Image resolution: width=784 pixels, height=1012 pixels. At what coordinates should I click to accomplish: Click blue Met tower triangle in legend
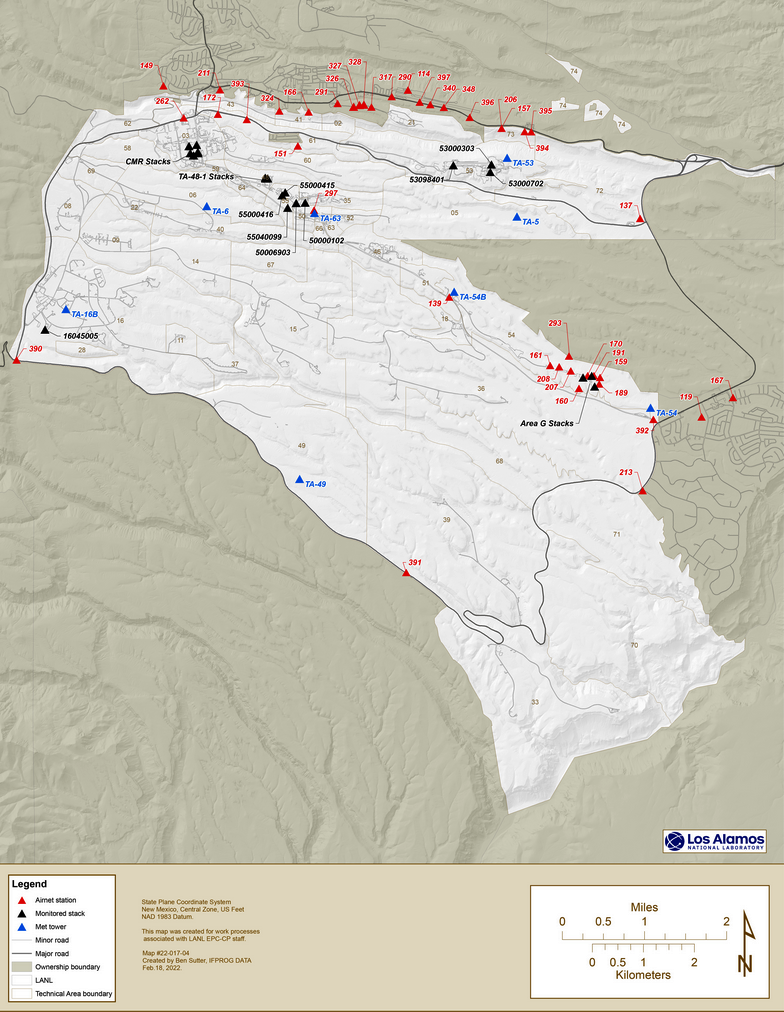[22, 927]
